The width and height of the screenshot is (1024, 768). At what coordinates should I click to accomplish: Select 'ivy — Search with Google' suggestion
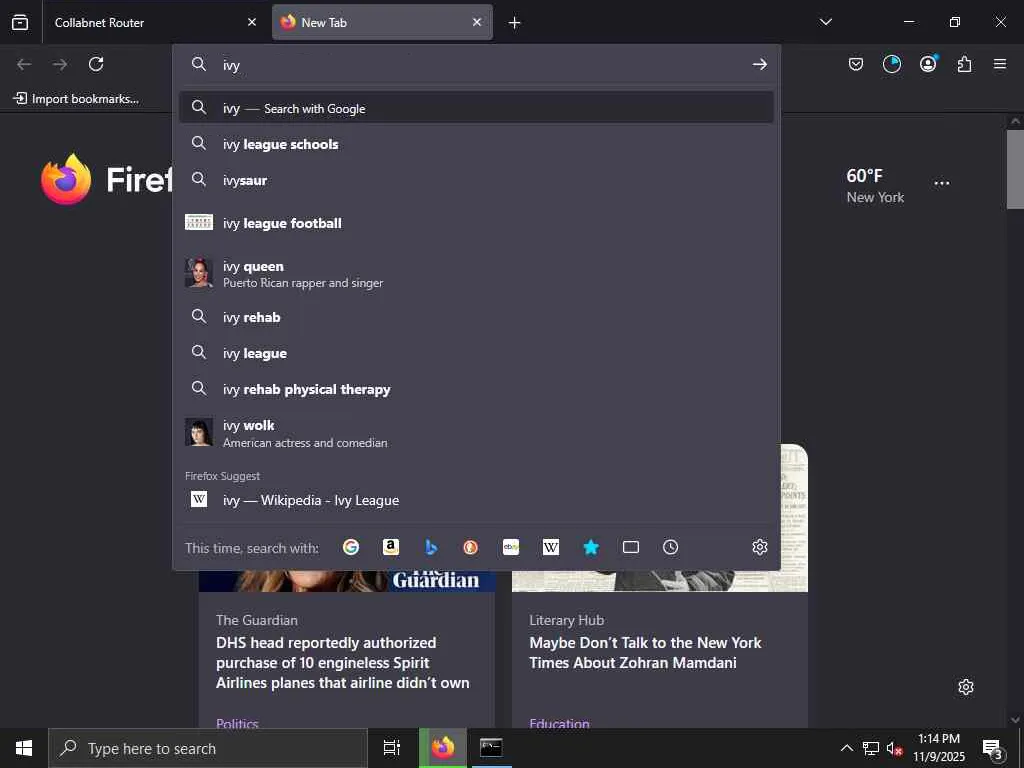point(477,108)
